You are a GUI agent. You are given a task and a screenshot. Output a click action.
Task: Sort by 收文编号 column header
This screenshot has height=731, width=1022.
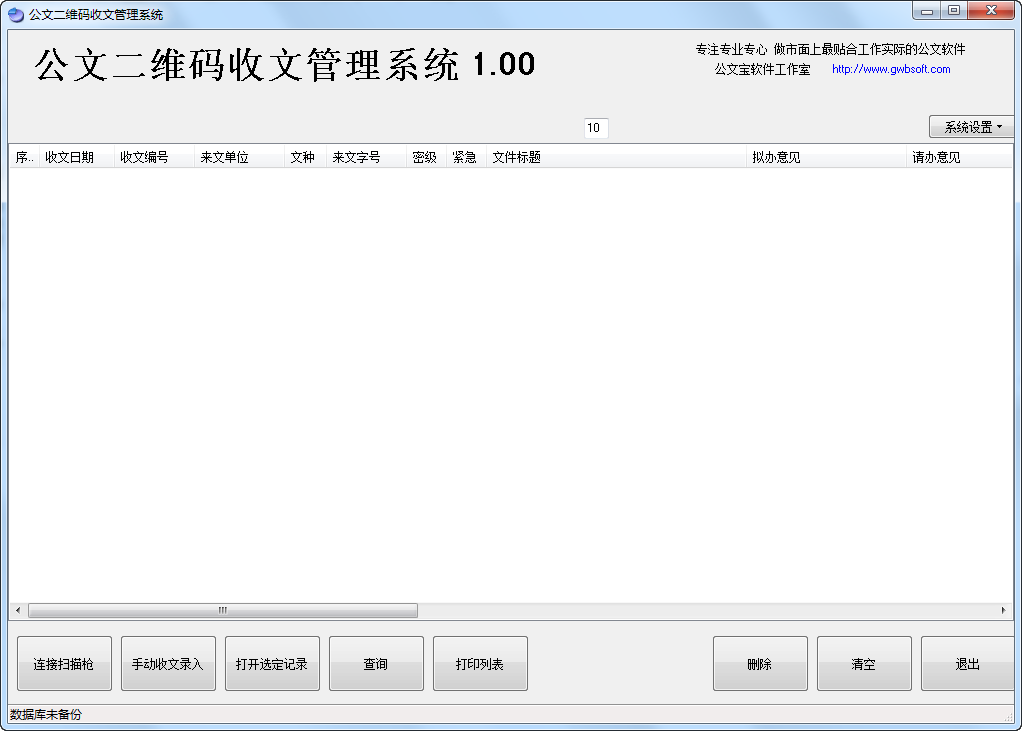click(154, 157)
